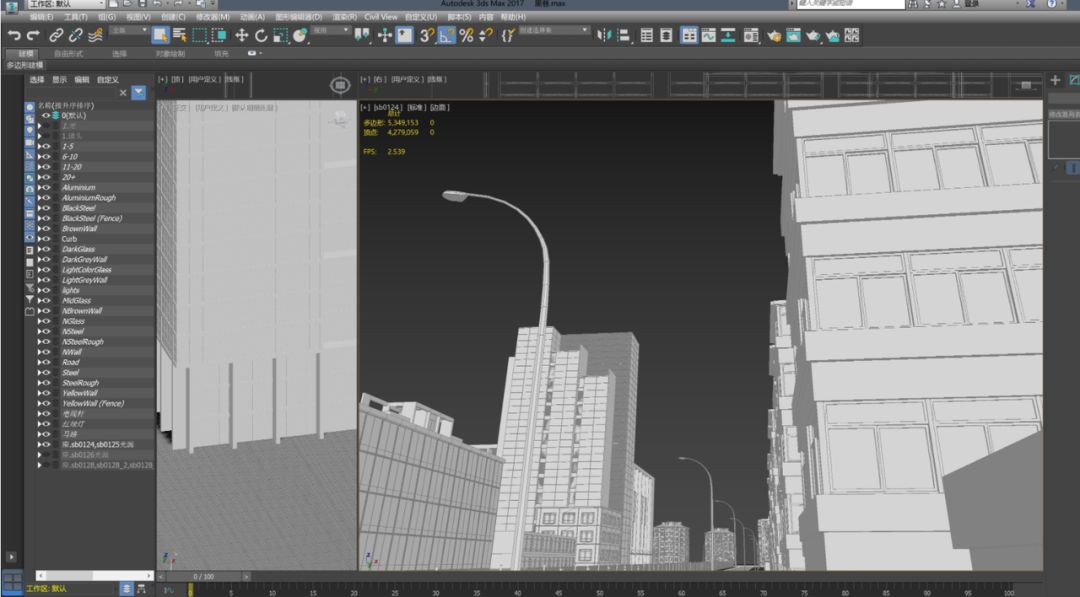Click the Undo arrow in main toolbar
The width and height of the screenshot is (1080, 597).
13,36
